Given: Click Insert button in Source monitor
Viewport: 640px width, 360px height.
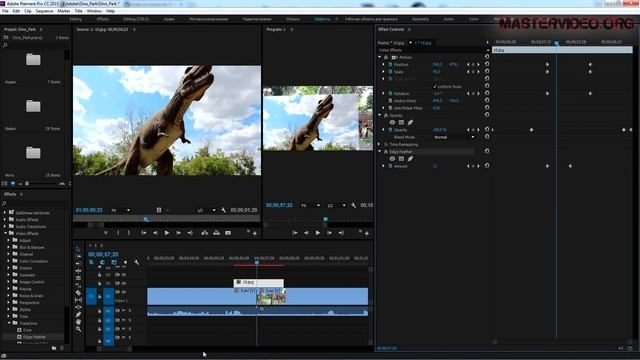Looking at the screenshot, I should click(205, 233).
